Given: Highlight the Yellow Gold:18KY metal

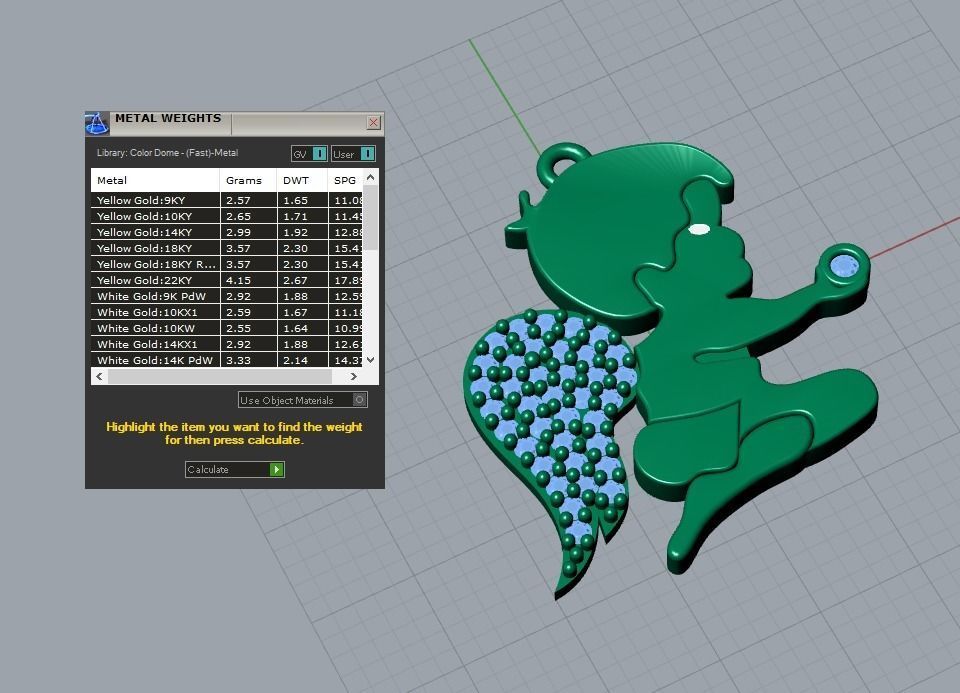Looking at the screenshot, I should 227,248.
